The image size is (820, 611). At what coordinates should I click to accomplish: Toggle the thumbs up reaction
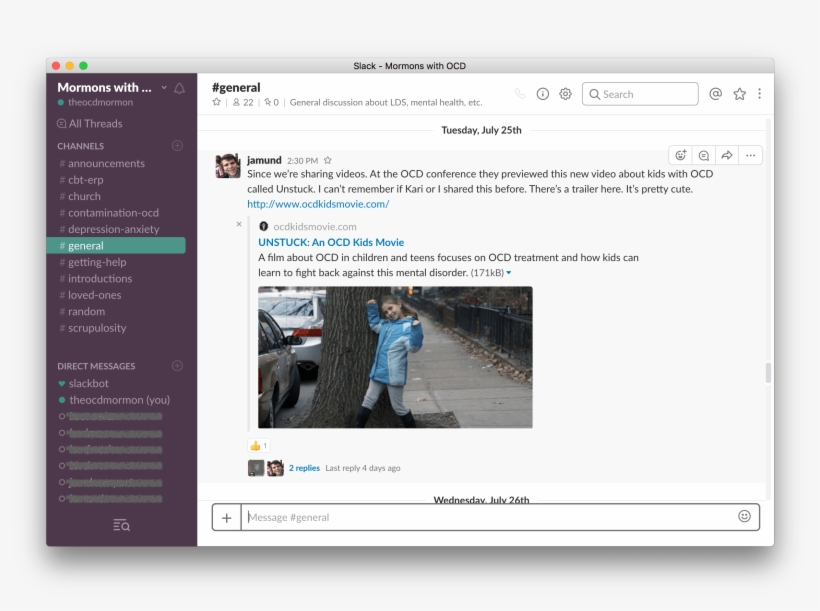(259, 446)
